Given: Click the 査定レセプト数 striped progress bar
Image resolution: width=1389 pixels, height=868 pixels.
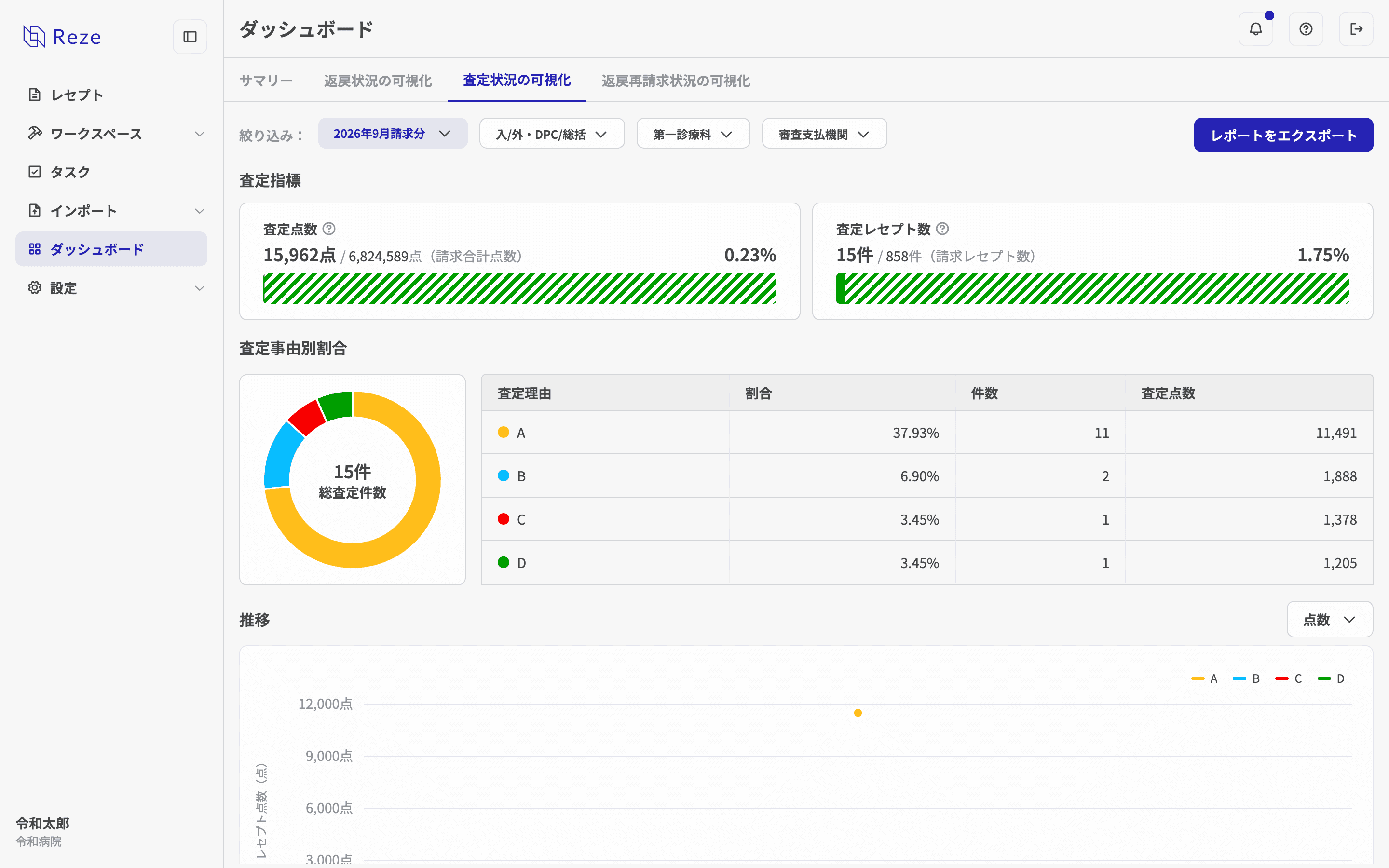Looking at the screenshot, I should [x=1092, y=288].
